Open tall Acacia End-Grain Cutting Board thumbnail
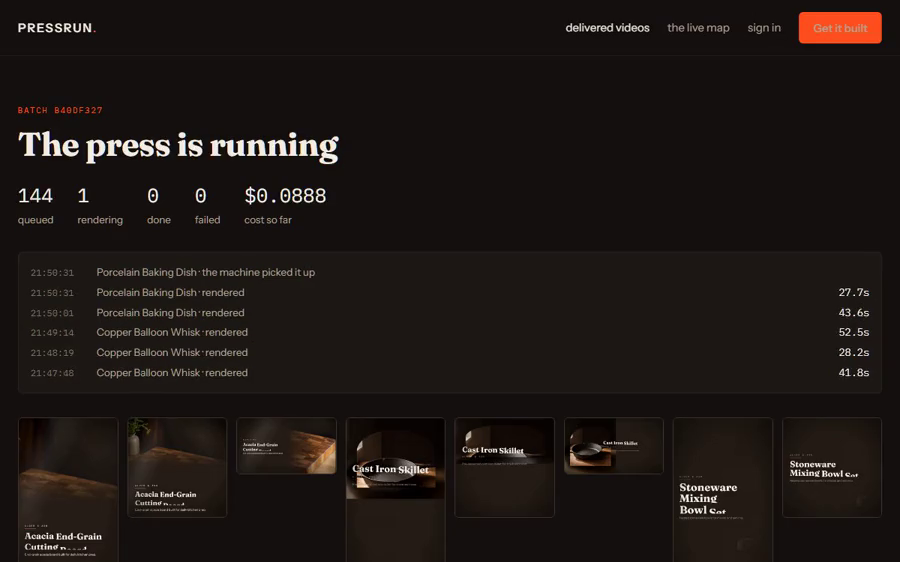The image size is (900, 562). [68, 490]
